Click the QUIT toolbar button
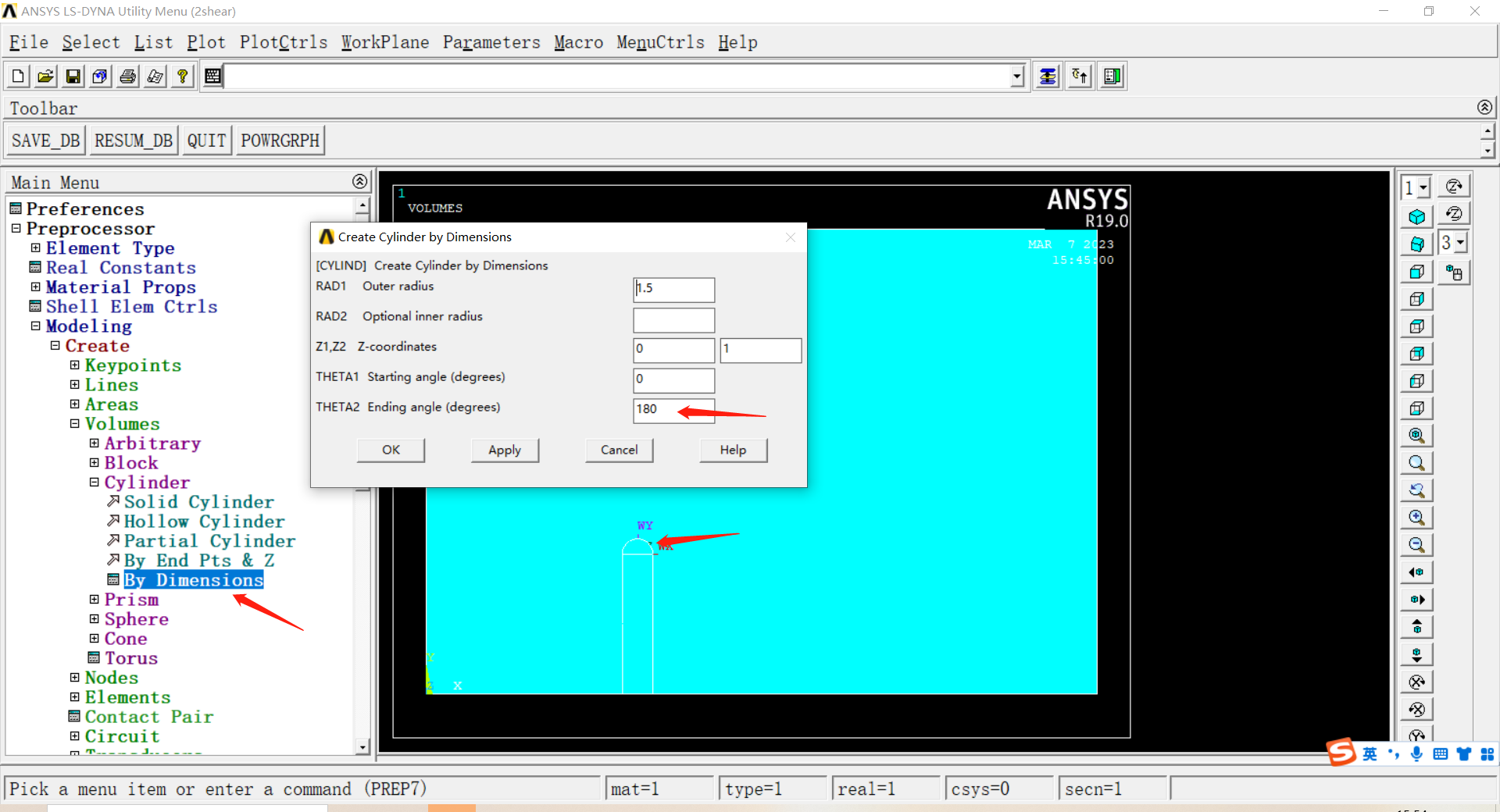The height and width of the screenshot is (812, 1500). pyautogui.click(x=206, y=141)
